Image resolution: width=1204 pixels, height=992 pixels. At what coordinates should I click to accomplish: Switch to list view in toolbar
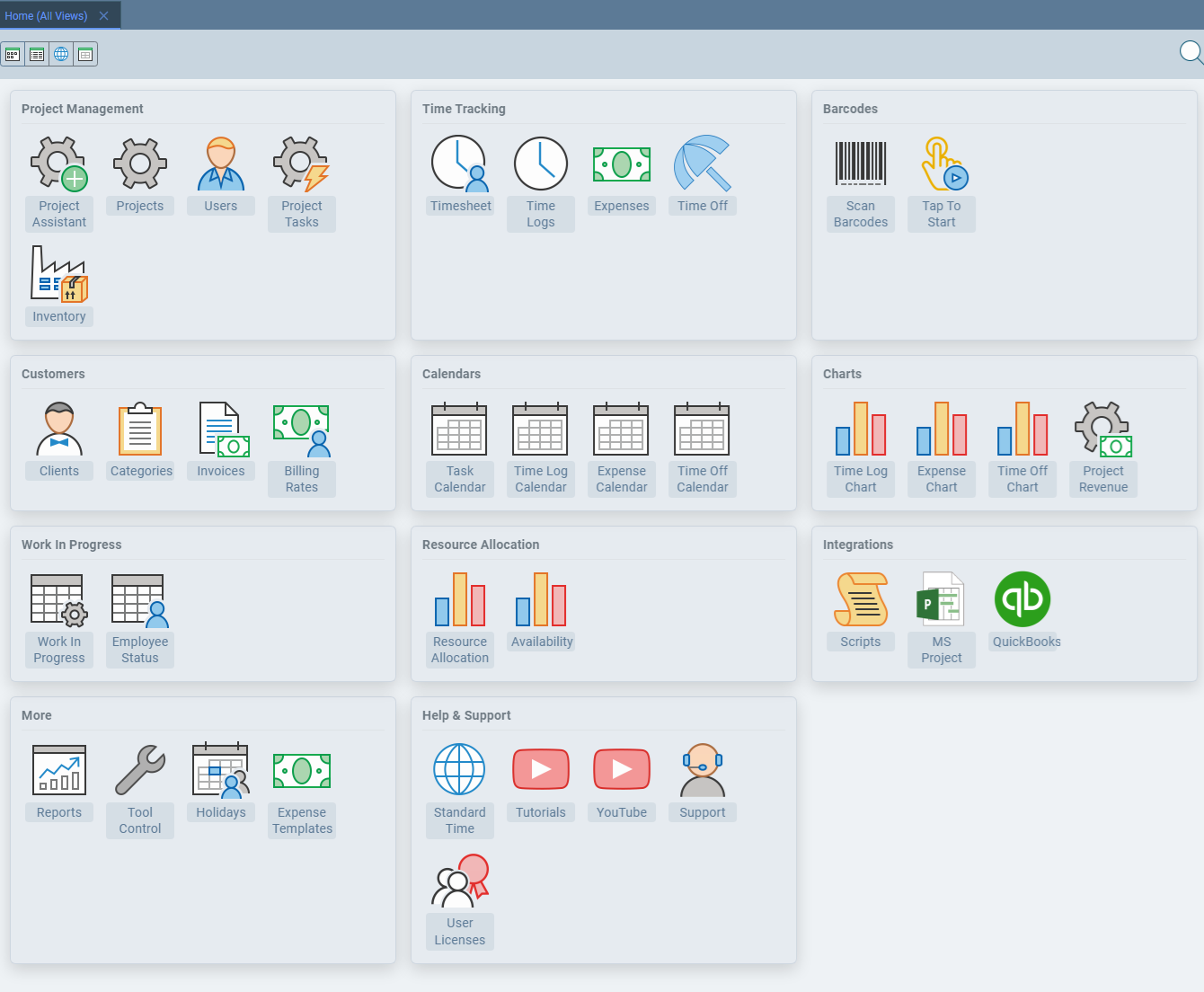tap(37, 55)
